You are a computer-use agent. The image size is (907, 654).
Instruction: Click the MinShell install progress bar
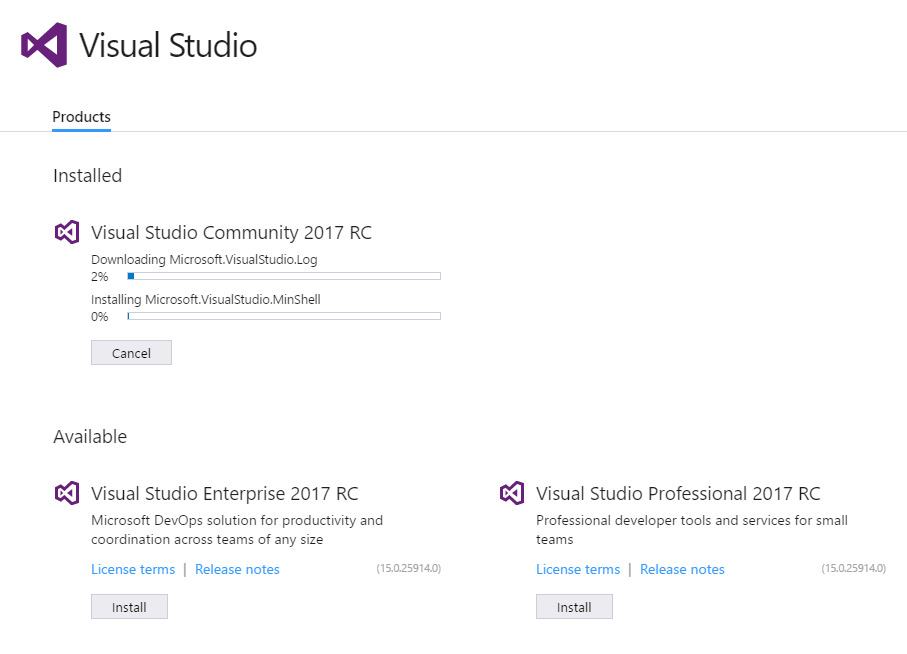coord(284,316)
